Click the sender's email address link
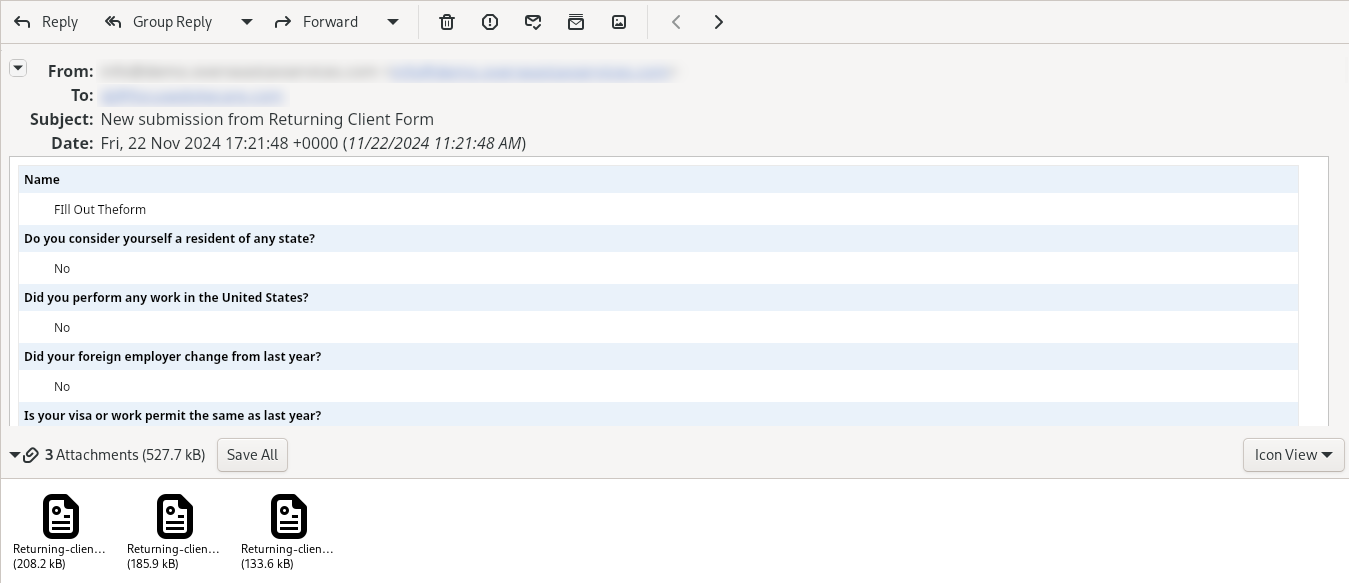The image size is (1349, 583). [531, 72]
